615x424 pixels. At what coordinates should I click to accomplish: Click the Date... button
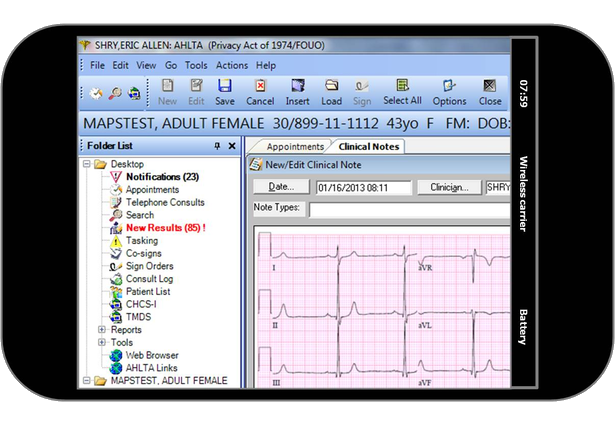point(281,187)
